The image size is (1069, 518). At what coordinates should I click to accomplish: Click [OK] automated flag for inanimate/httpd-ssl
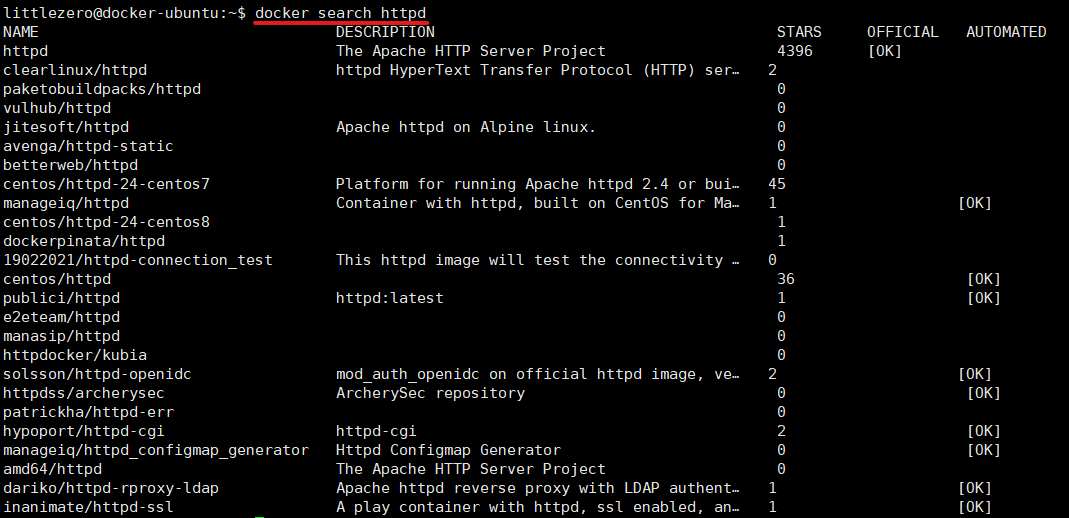pyautogui.click(x=975, y=508)
